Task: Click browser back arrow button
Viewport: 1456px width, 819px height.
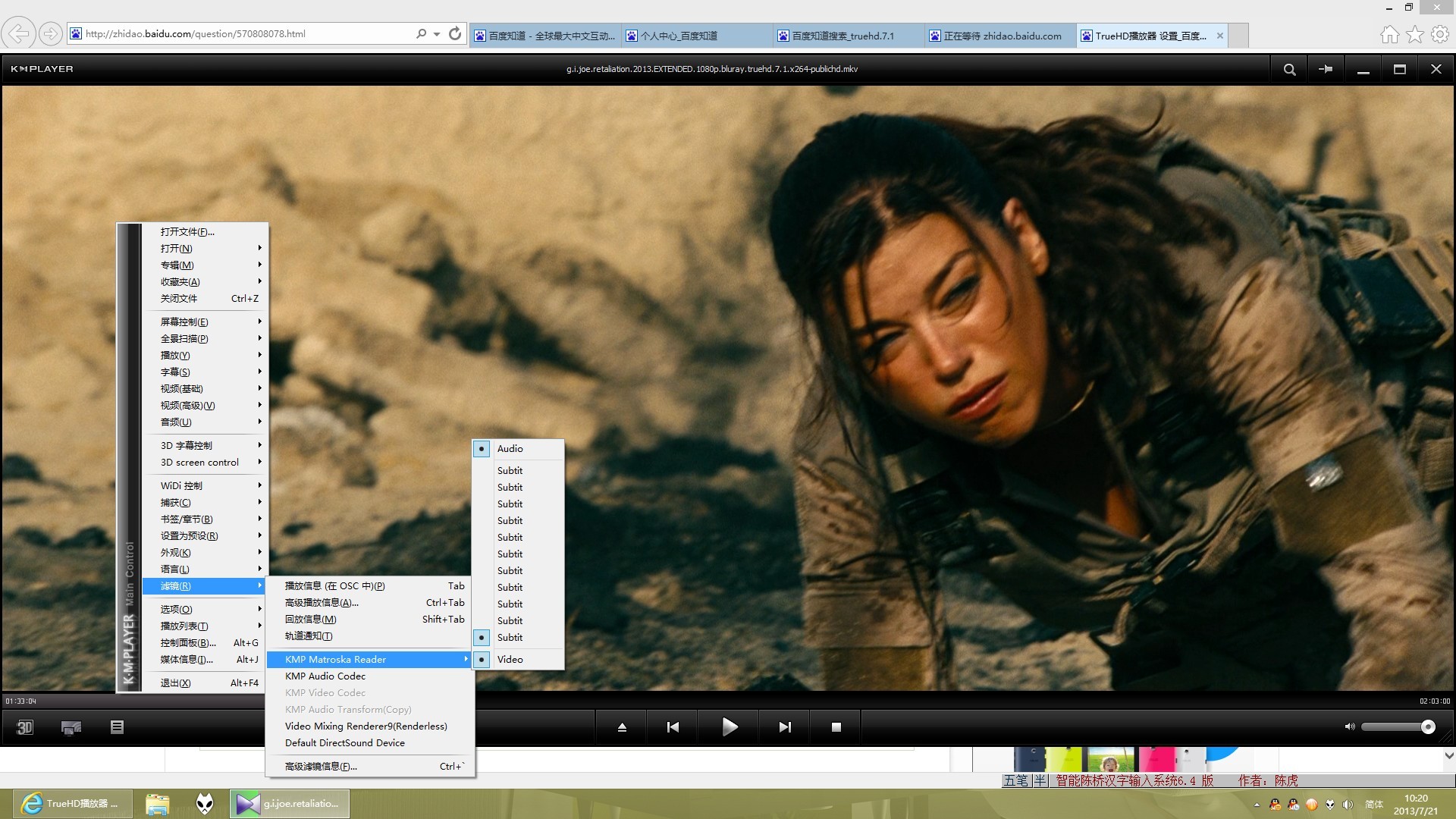Action: pyautogui.click(x=19, y=33)
